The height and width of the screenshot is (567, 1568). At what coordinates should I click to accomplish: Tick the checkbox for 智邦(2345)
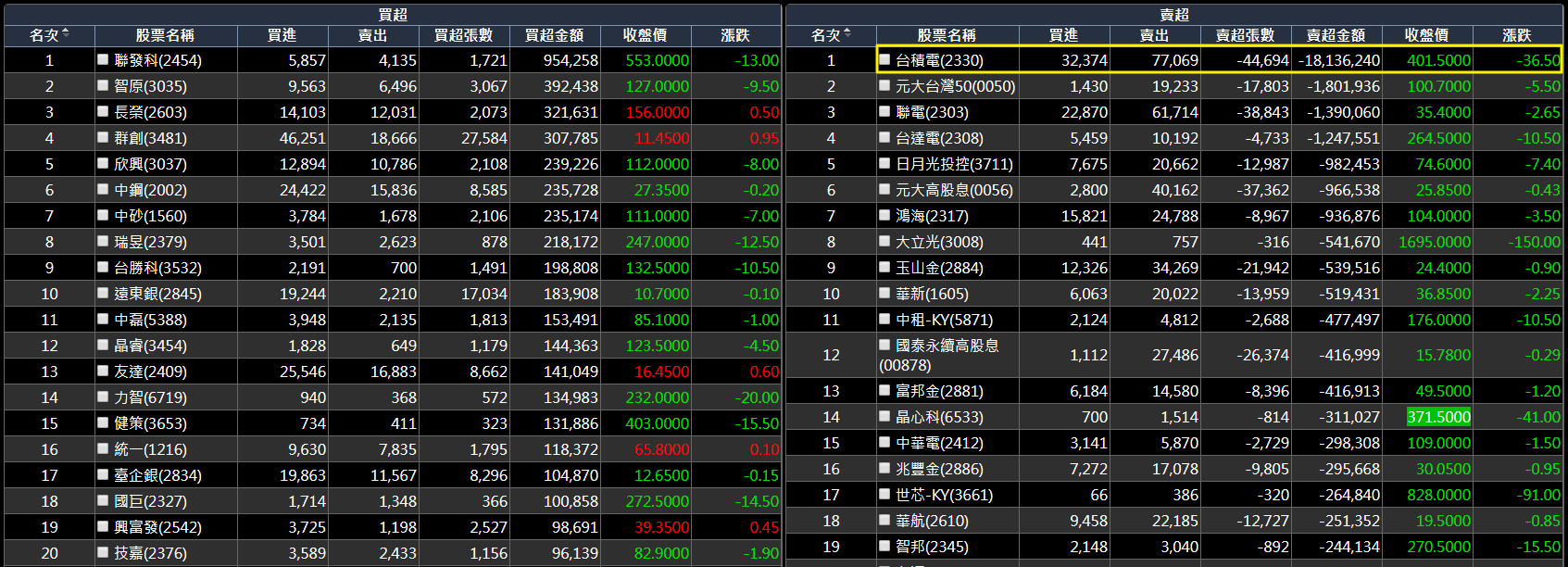[x=884, y=547]
